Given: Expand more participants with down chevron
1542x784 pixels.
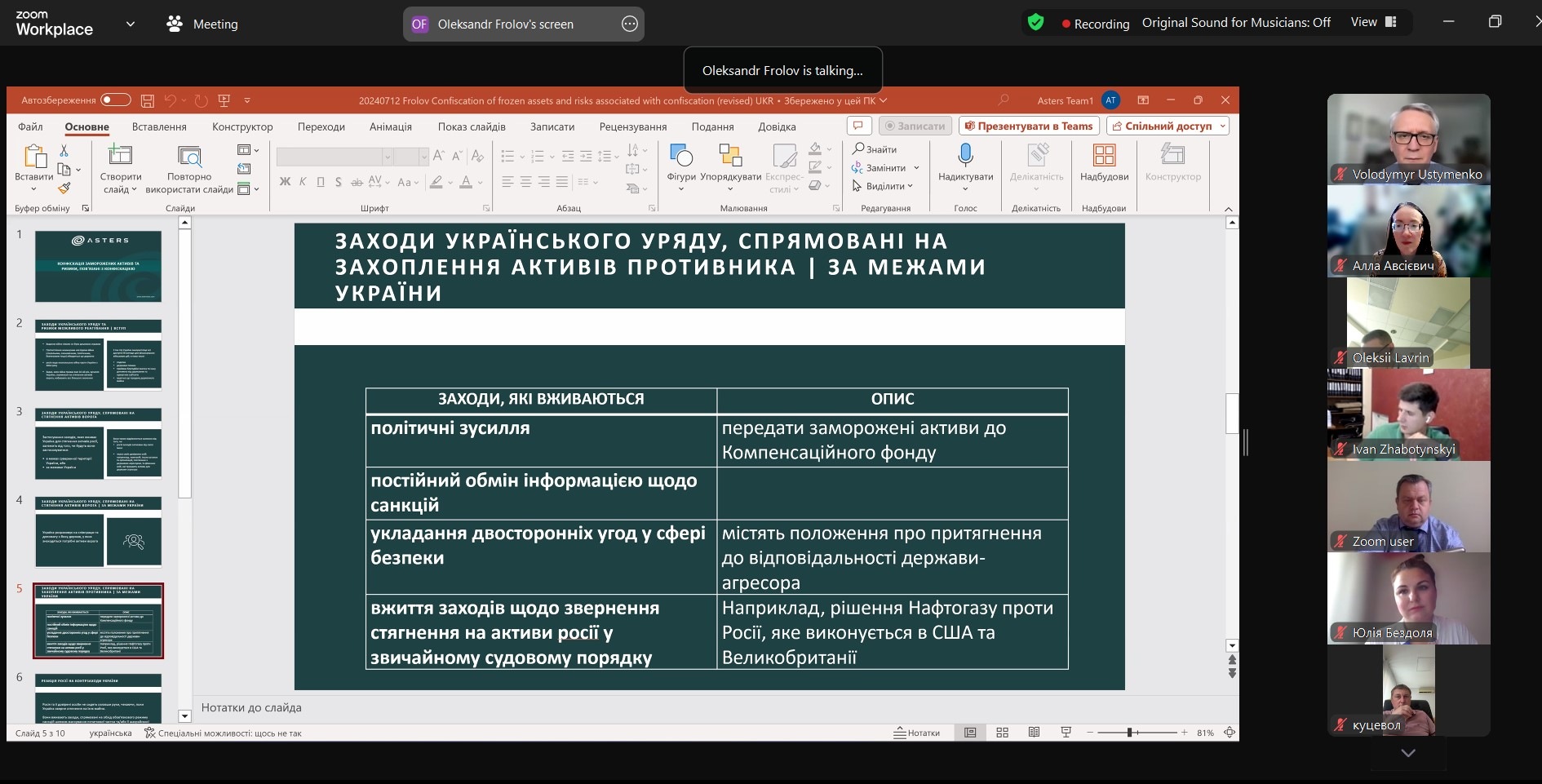Looking at the screenshot, I should click(1408, 753).
